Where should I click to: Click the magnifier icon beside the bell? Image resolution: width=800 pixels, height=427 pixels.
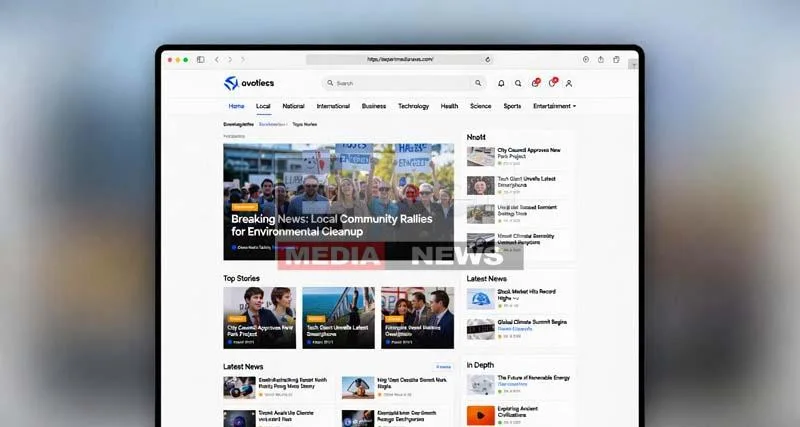click(x=518, y=83)
